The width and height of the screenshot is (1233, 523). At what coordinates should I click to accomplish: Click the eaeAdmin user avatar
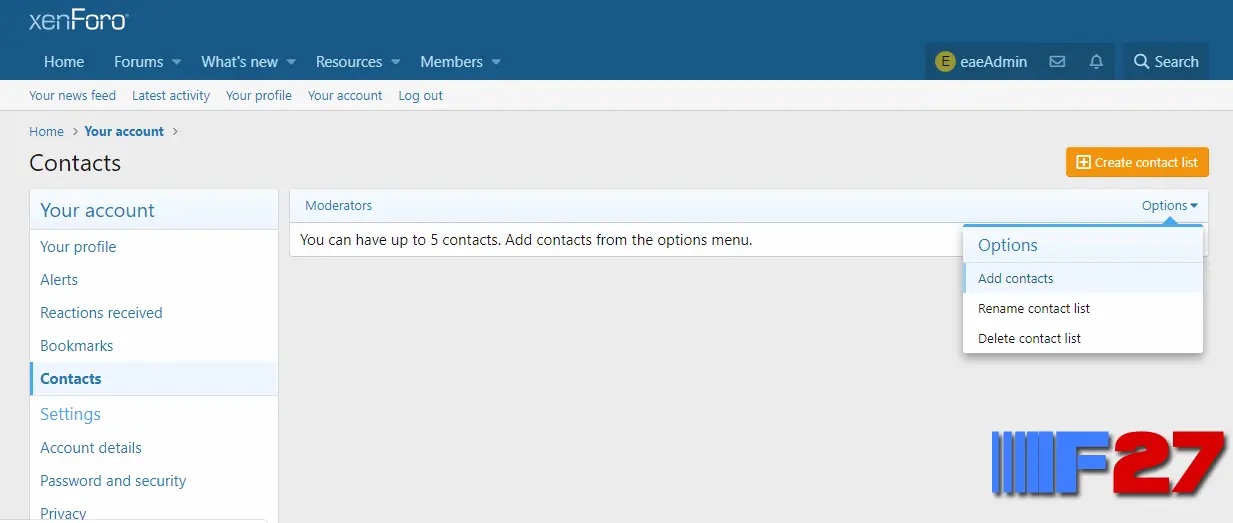point(945,62)
